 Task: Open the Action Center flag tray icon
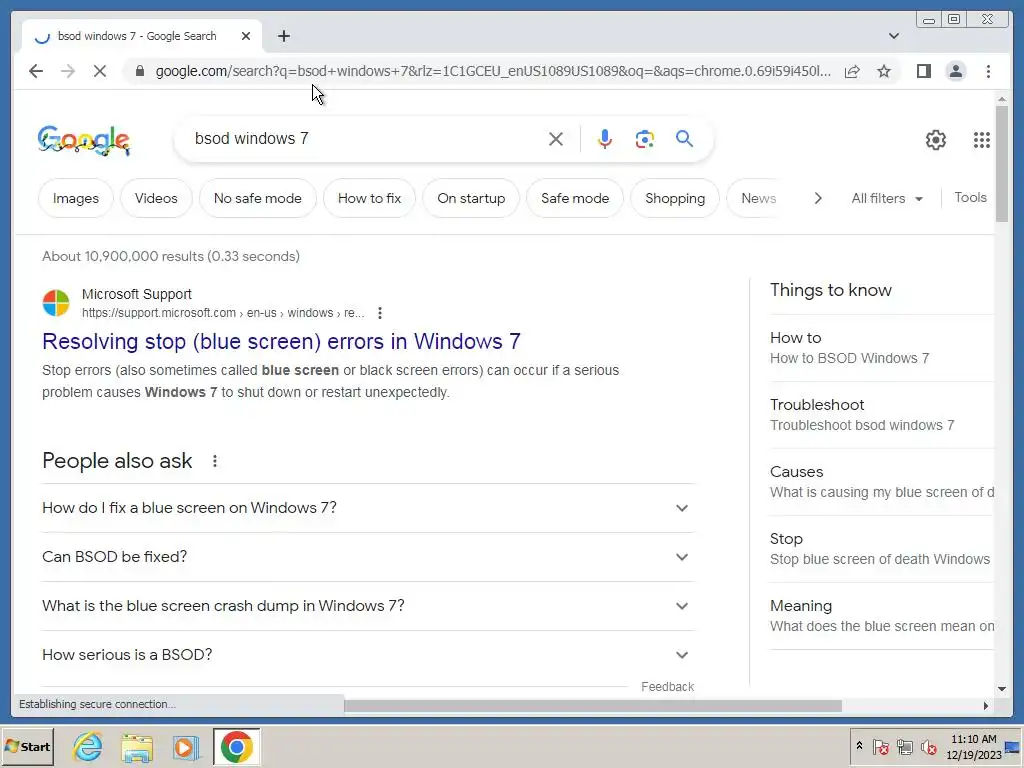880,746
